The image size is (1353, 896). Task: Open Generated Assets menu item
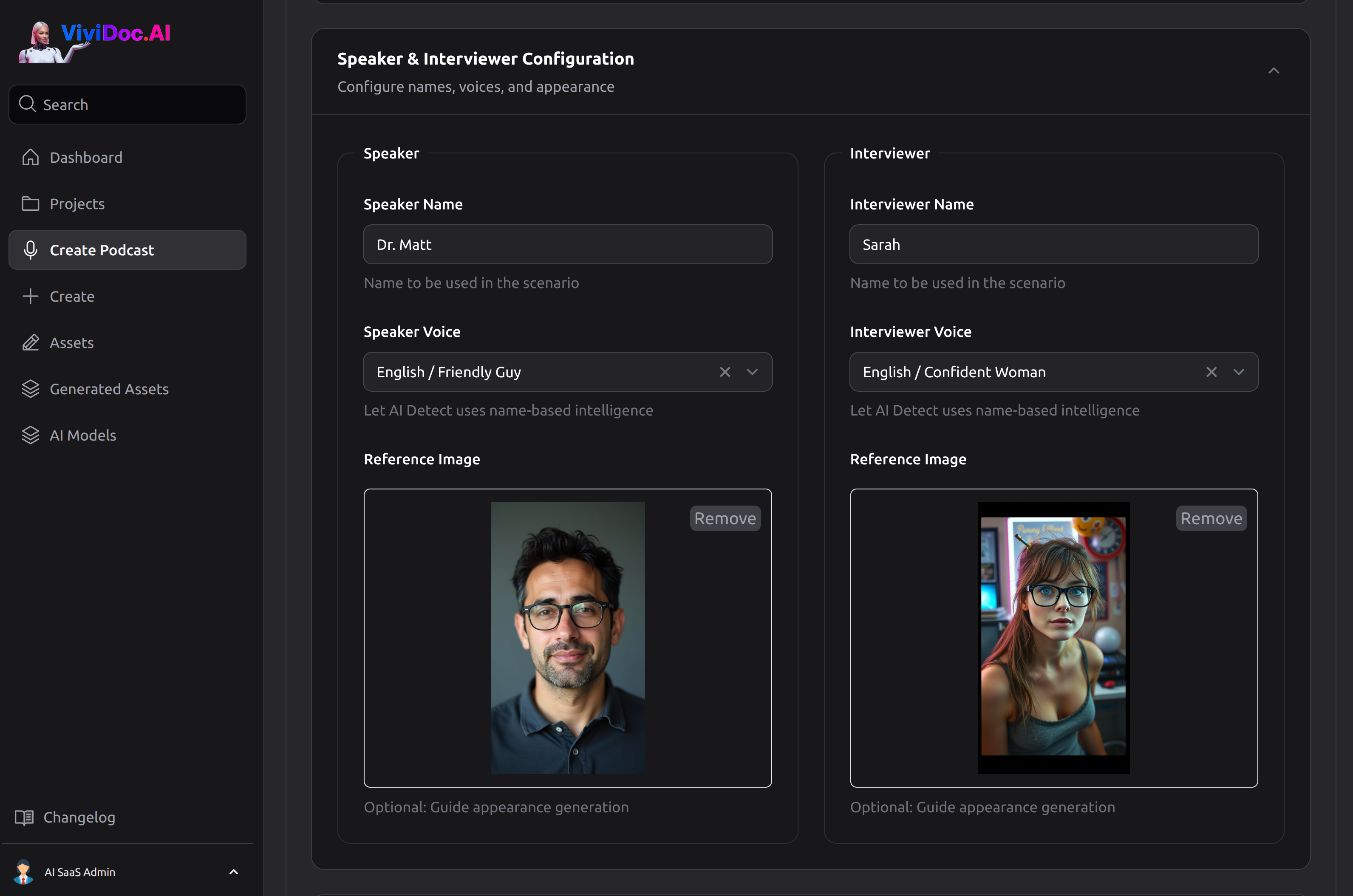pos(109,389)
